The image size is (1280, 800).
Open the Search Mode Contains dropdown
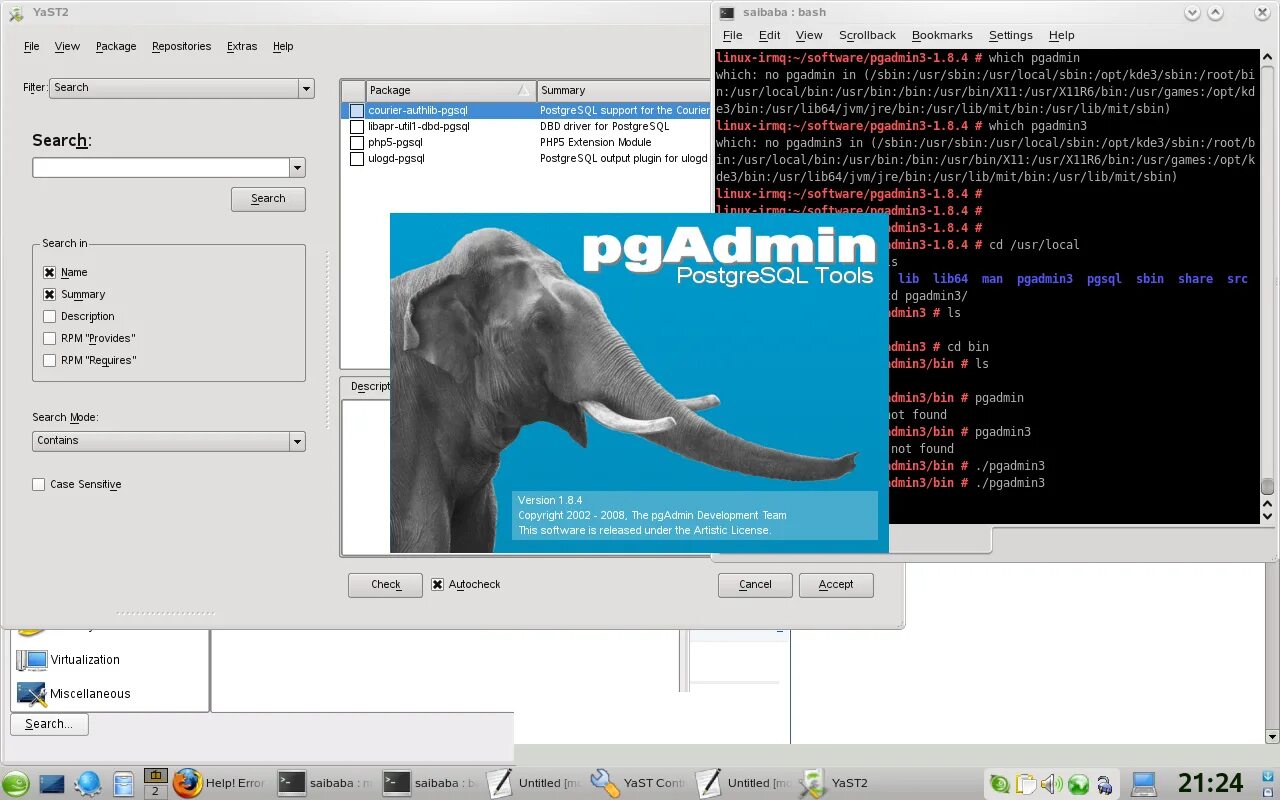tap(168, 441)
